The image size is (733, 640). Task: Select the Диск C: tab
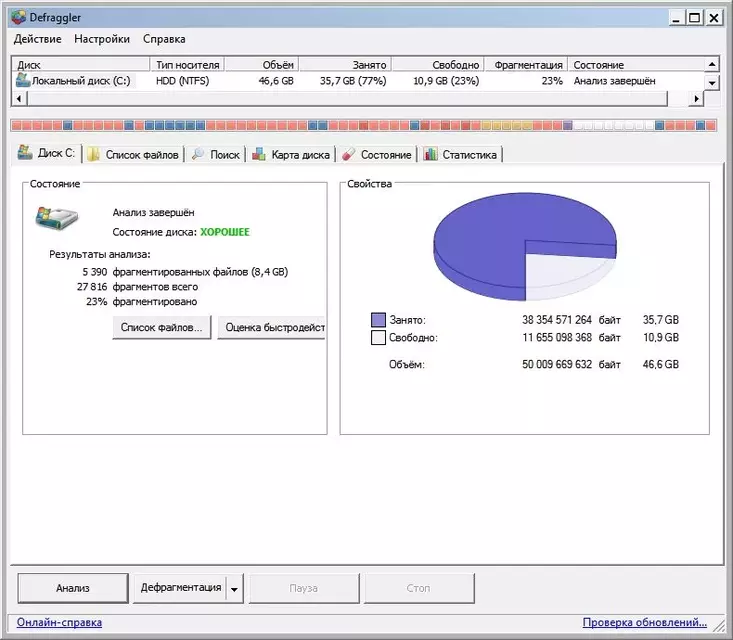point(47,153)
